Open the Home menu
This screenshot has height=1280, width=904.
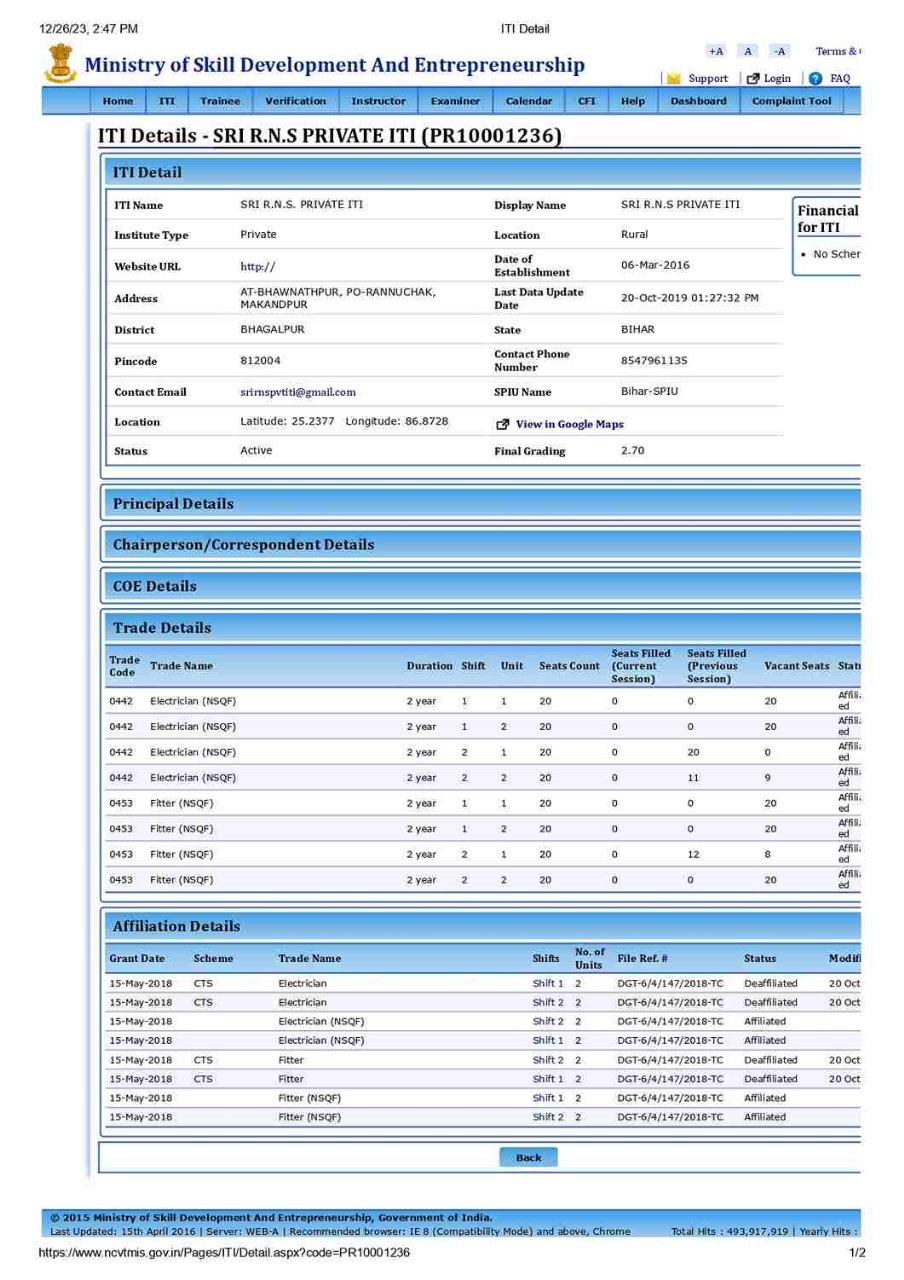click(x=118, y=101)
